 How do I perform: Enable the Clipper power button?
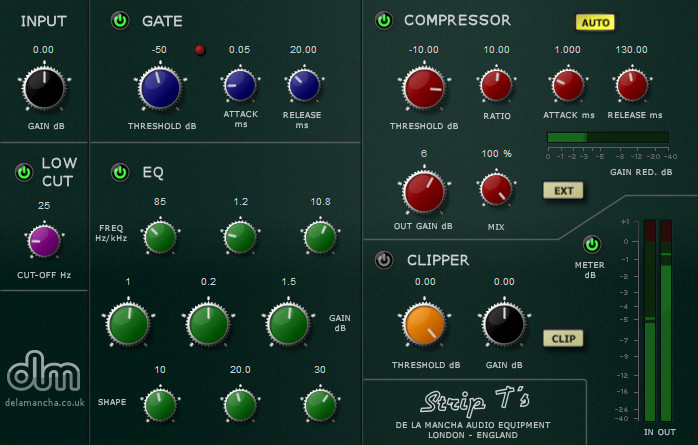click(x=384, y=260)
